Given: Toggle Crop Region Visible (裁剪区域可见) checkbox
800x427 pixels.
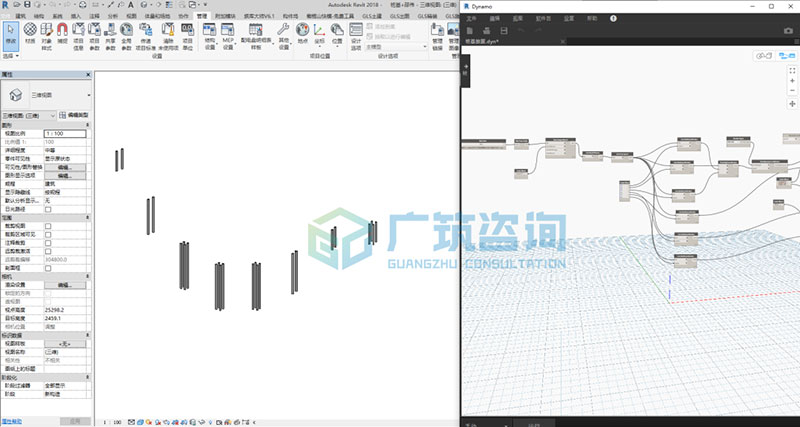Looking at the screenshot, I should (x=48, y=235).
